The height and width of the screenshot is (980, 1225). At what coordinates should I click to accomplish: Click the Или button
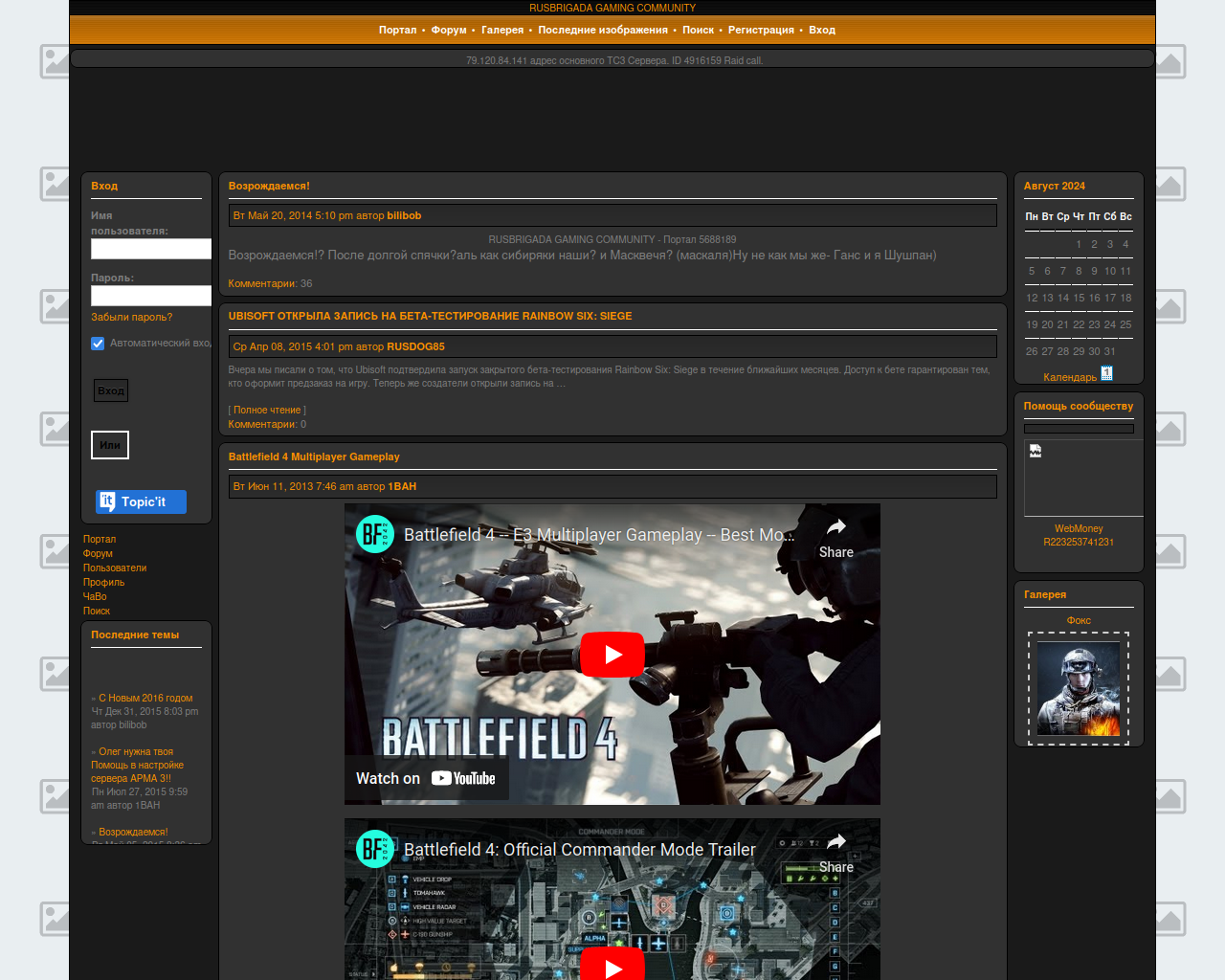(x=110, y=445)
